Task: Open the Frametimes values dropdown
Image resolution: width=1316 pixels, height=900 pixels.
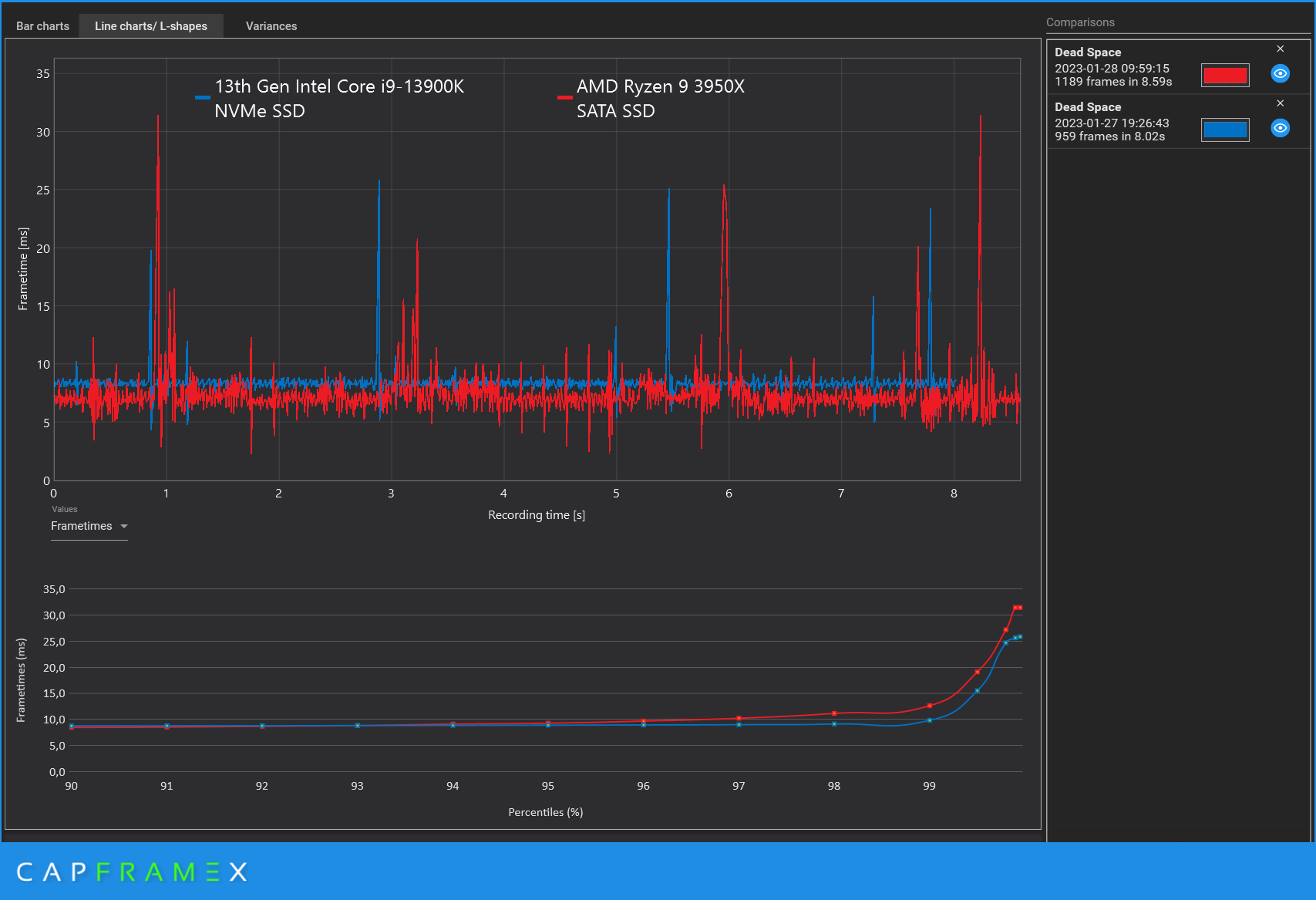Action: point(89,526)
